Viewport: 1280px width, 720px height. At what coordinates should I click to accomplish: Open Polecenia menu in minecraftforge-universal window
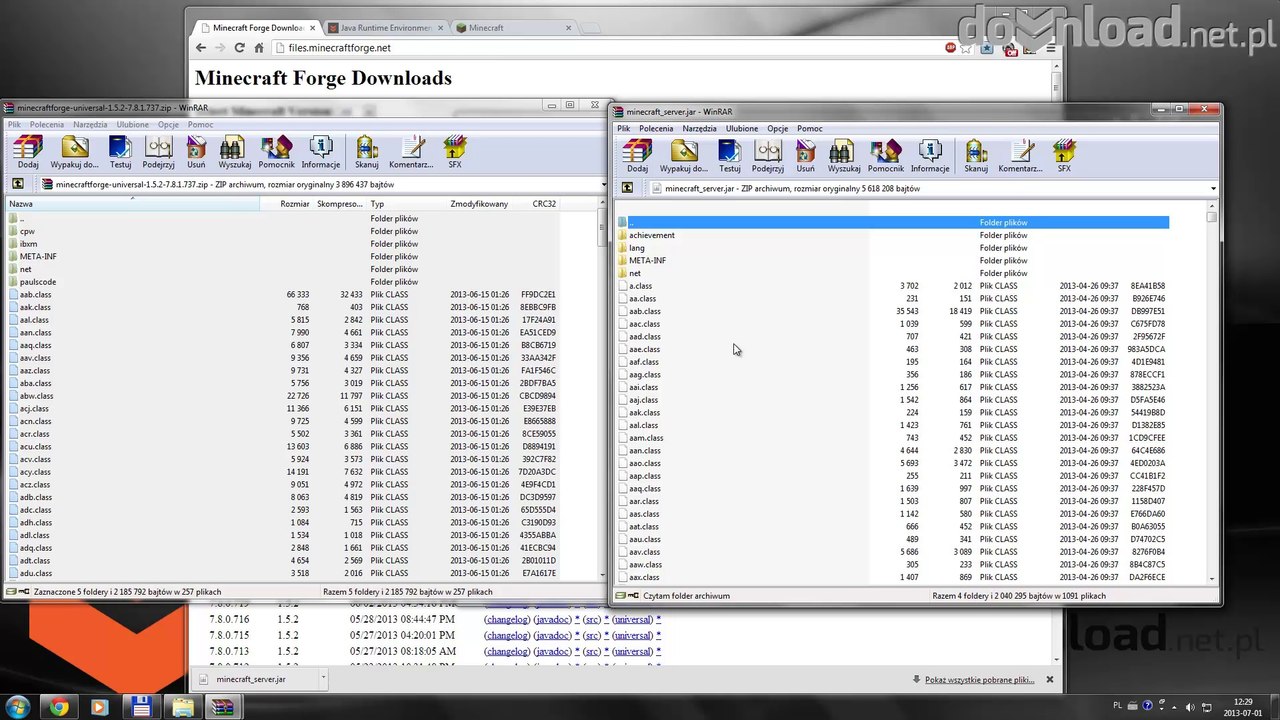[47, 125]
